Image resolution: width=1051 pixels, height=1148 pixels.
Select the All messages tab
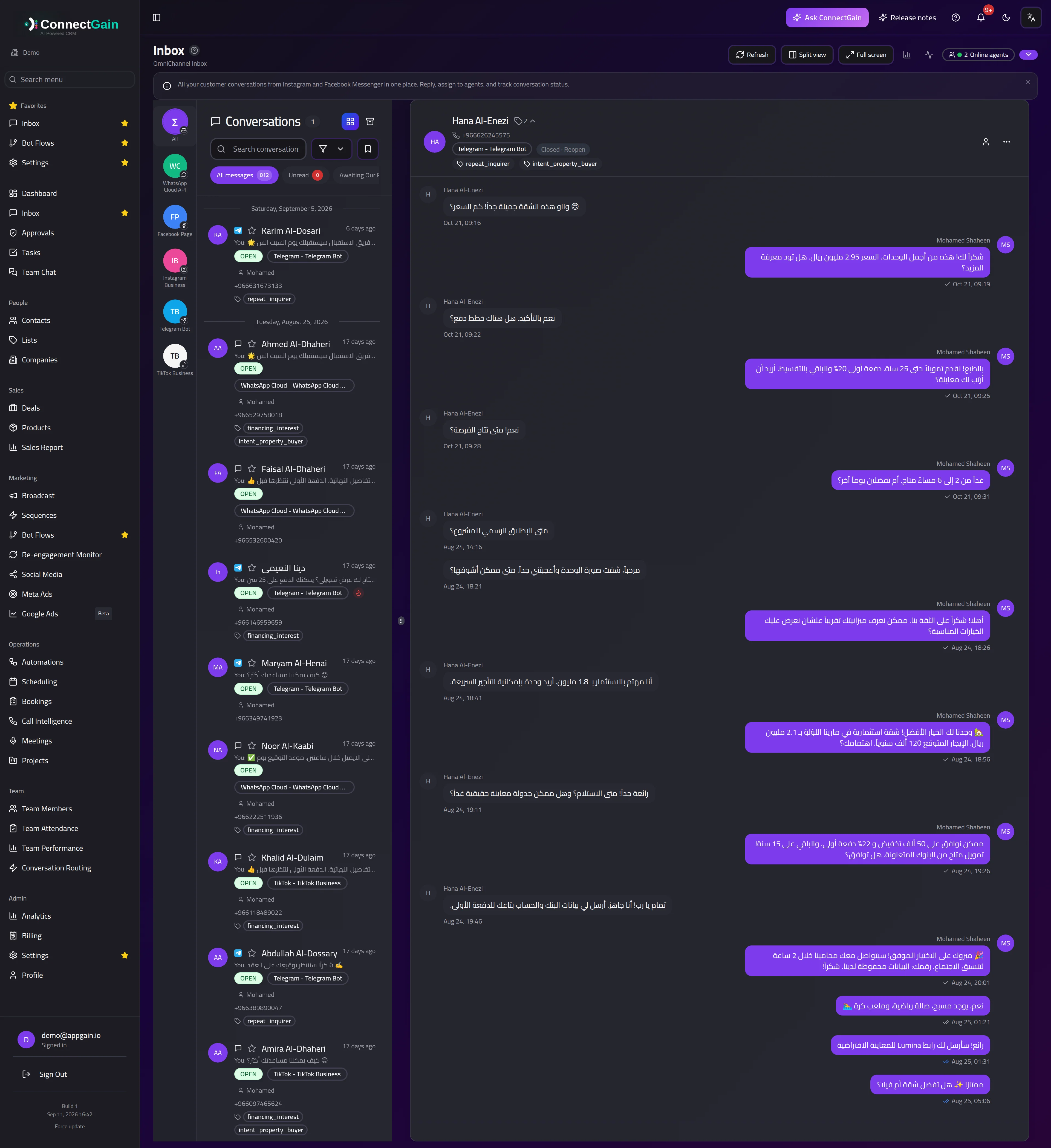pos(244,175)
